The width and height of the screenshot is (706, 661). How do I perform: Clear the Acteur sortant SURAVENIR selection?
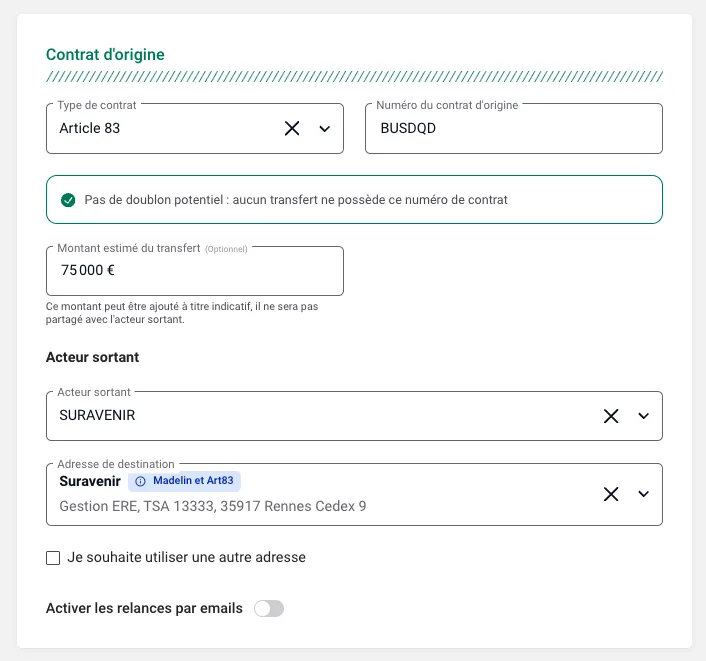pyautogui.click(x=611, y=416)
